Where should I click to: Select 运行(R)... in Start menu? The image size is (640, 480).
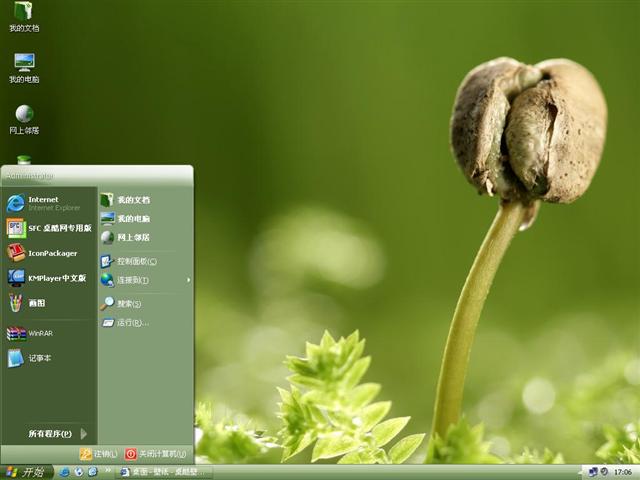tap(130, 322)
